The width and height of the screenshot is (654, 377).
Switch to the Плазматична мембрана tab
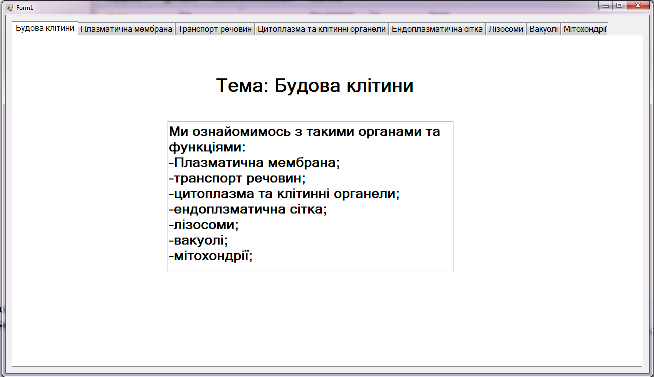click(126, 29)
